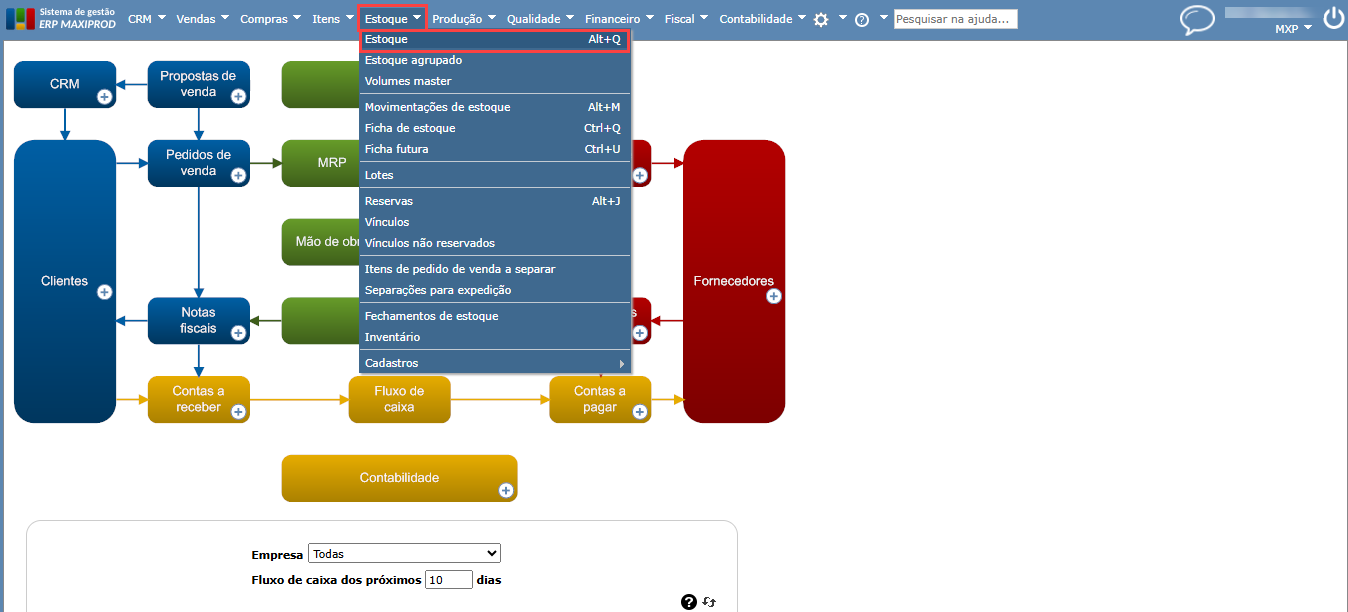Open the Empresa dropdown showing Todas
The height and width of the screenshot is (612, 1348).
coord(404,553)
